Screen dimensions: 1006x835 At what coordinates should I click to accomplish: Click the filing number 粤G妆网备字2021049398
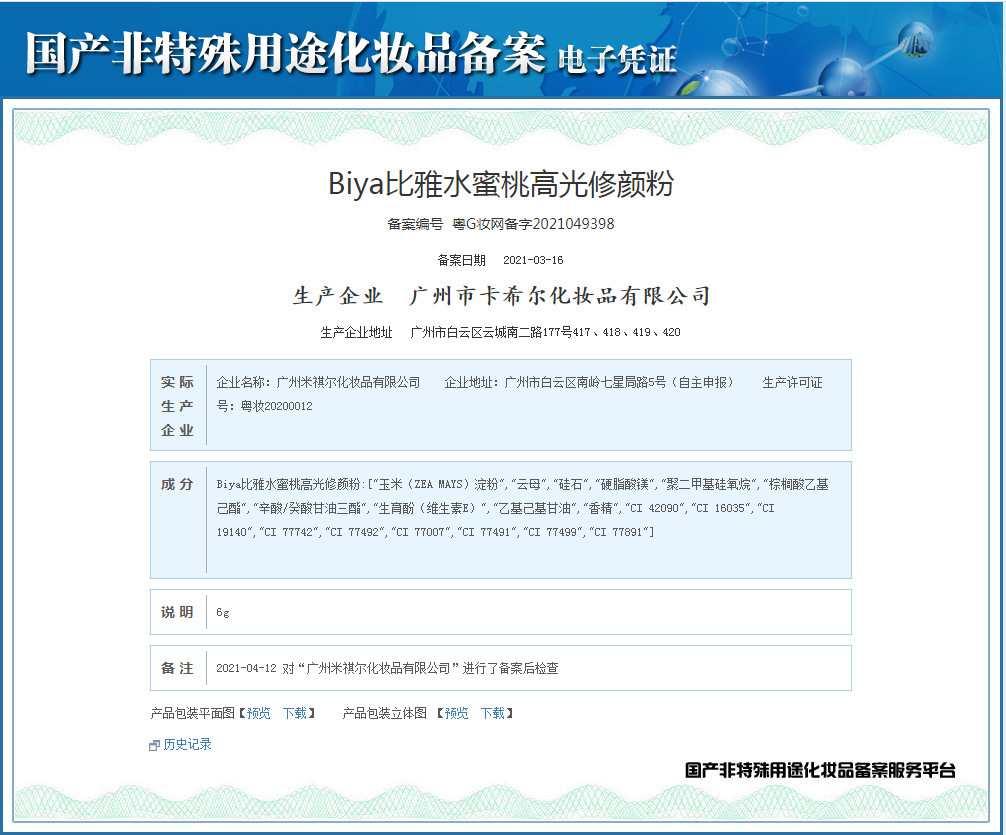[533, 224]
